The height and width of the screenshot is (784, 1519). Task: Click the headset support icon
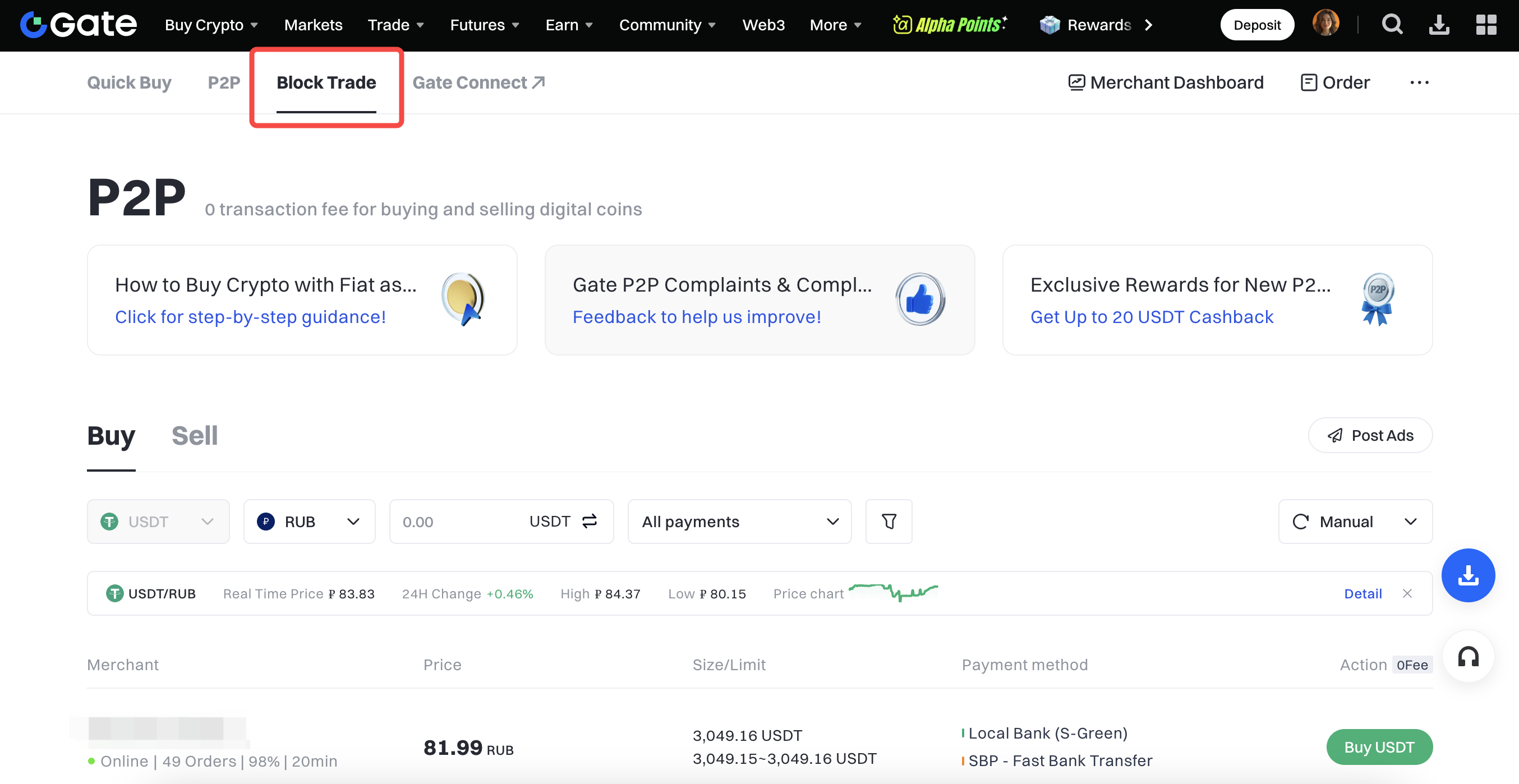[1468, 657]
